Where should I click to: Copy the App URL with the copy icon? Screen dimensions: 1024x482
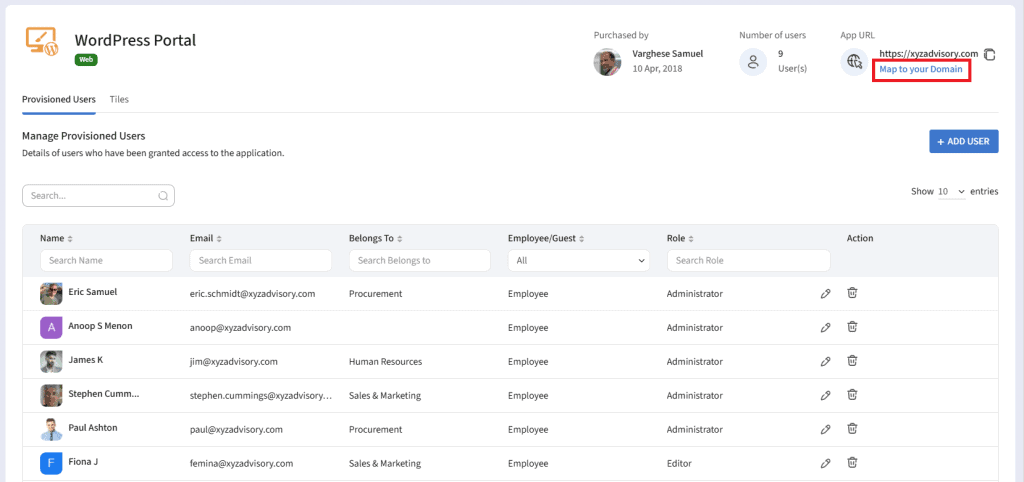[x=989, y=54]
